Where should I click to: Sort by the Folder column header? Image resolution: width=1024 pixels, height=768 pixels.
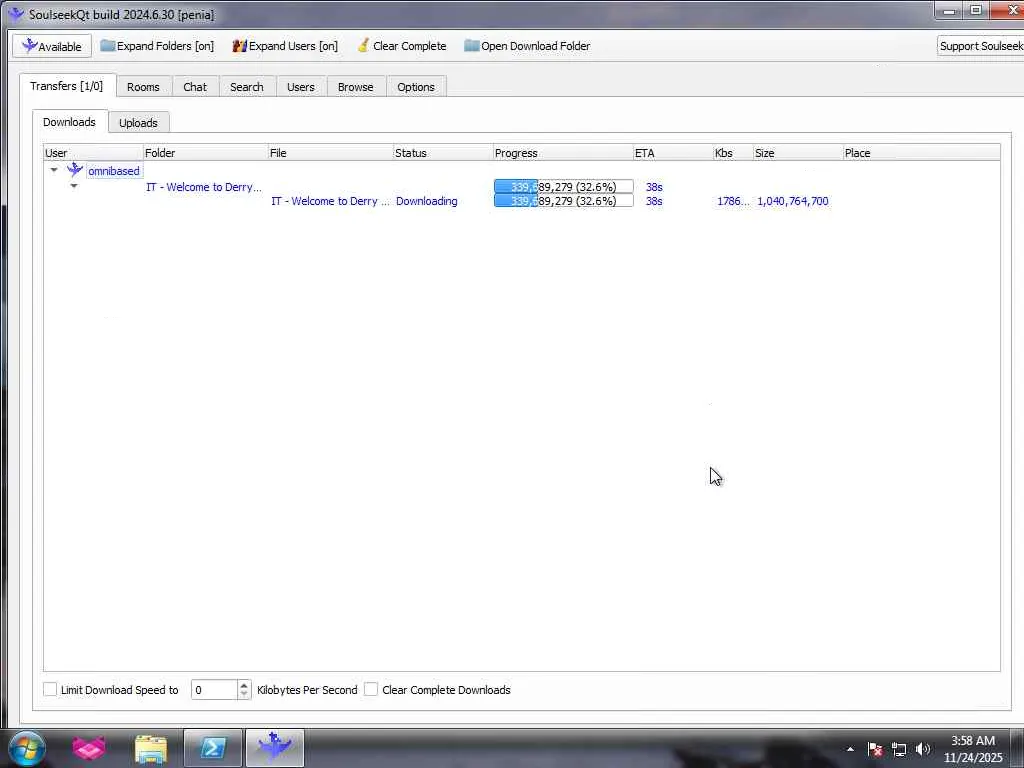coord(206,153)
